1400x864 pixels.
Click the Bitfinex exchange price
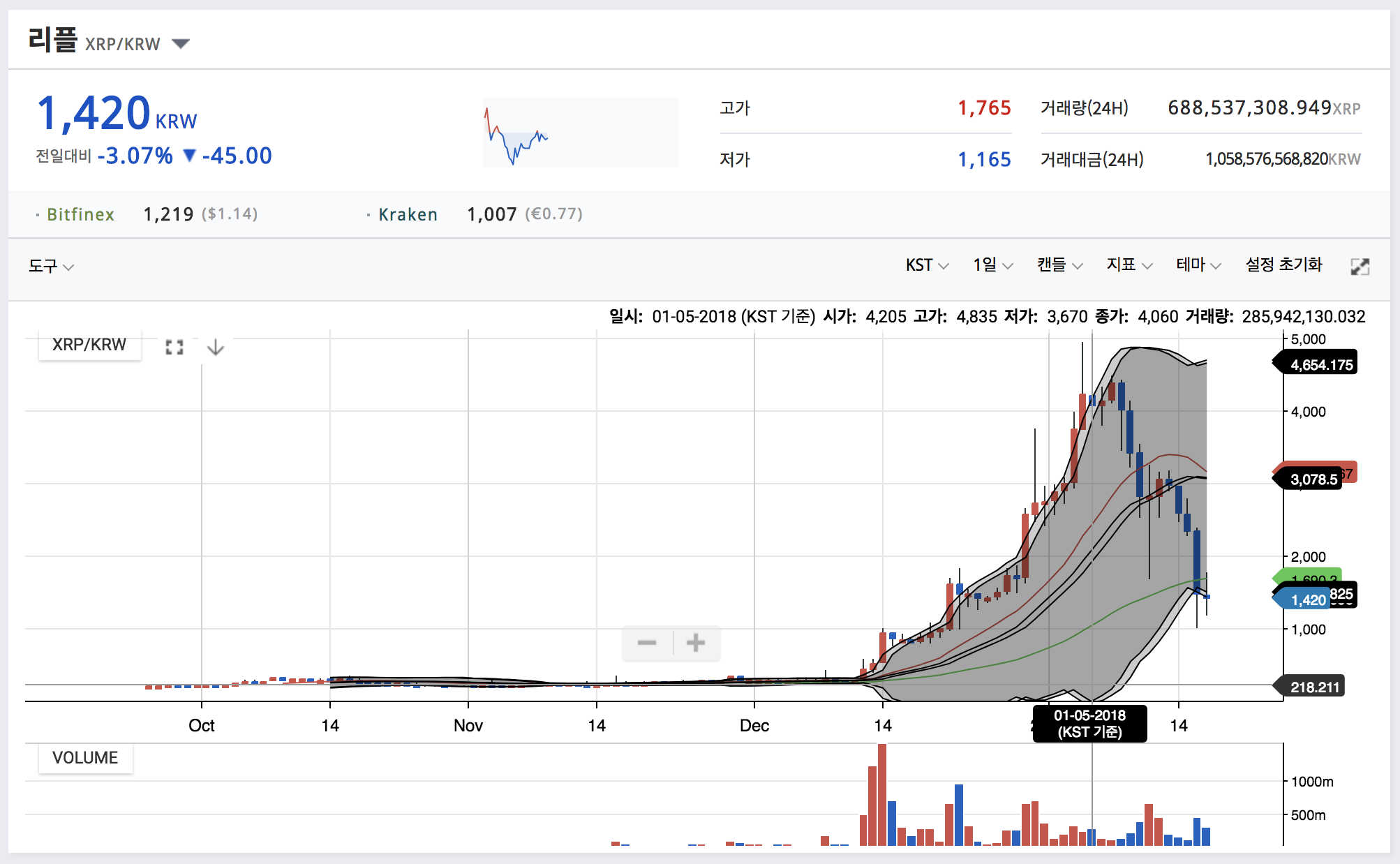[168, 214]
